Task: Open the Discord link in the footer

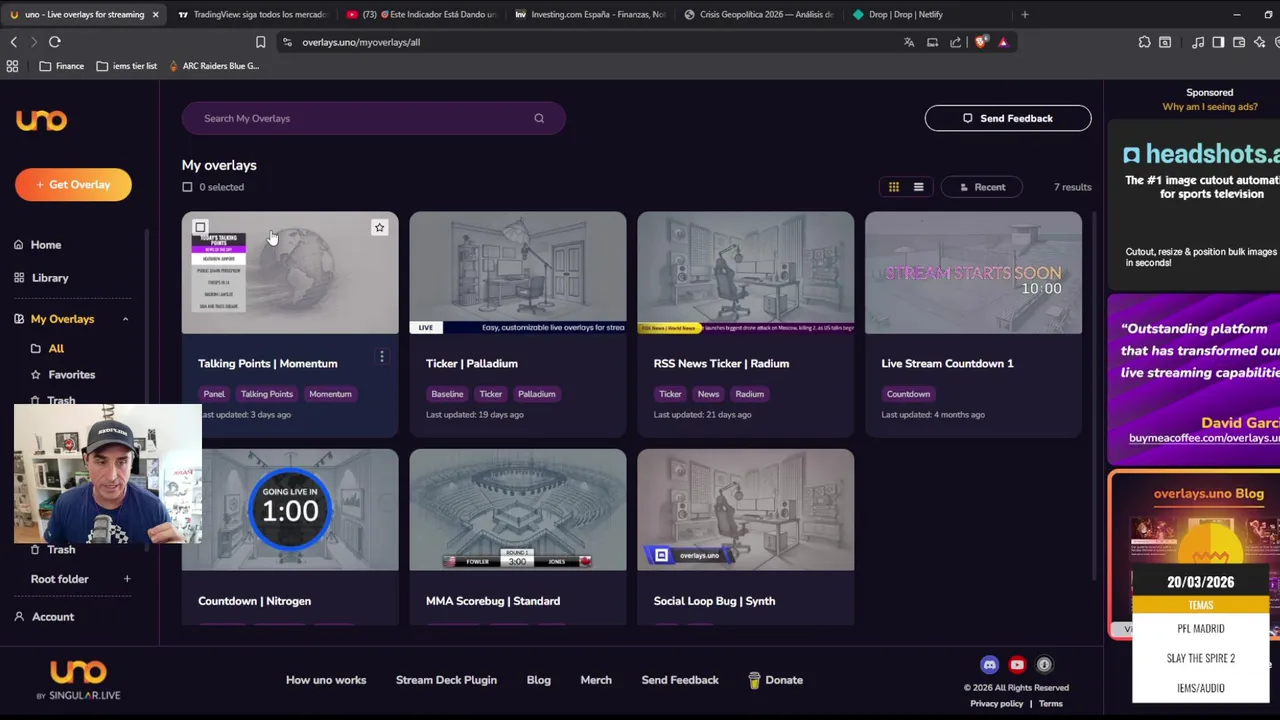Action: pos(990,665)
